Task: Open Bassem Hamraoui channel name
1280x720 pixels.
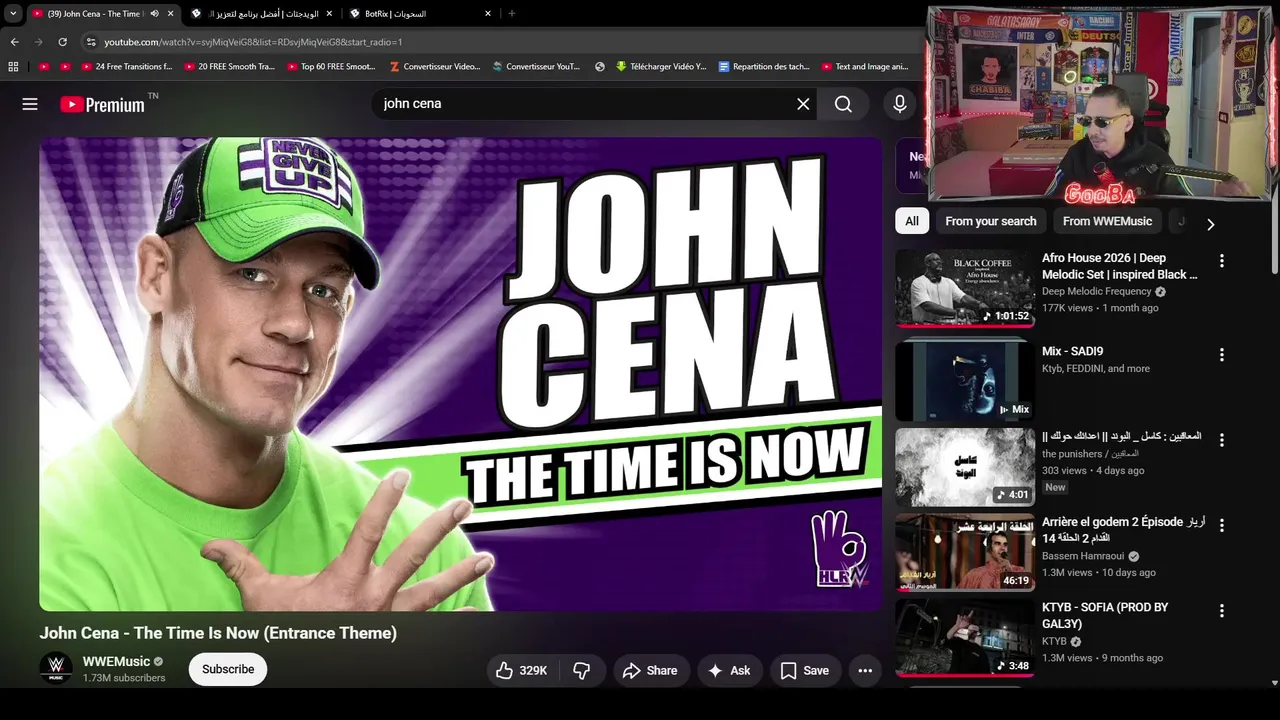Action: [x=1083, y=556]
